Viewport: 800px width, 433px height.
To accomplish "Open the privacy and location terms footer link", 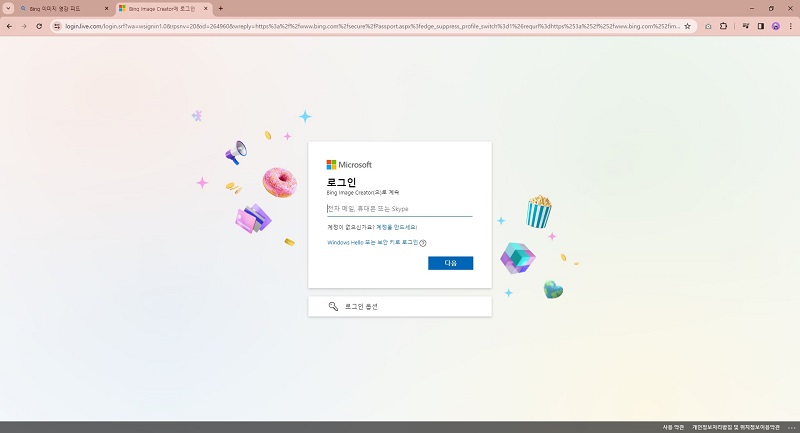I will (736, 427).
